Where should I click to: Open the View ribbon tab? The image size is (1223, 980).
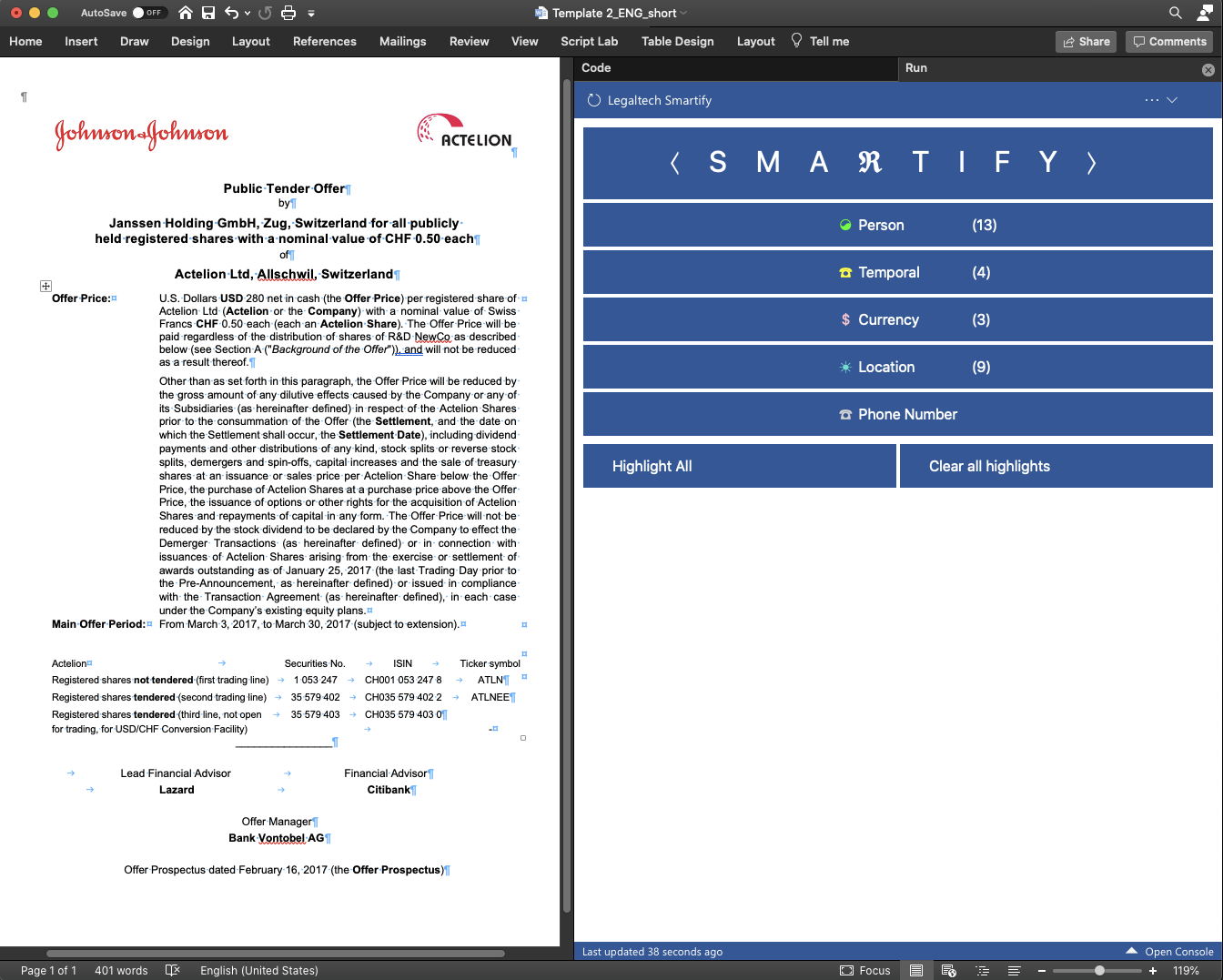[x=525, y=41]
